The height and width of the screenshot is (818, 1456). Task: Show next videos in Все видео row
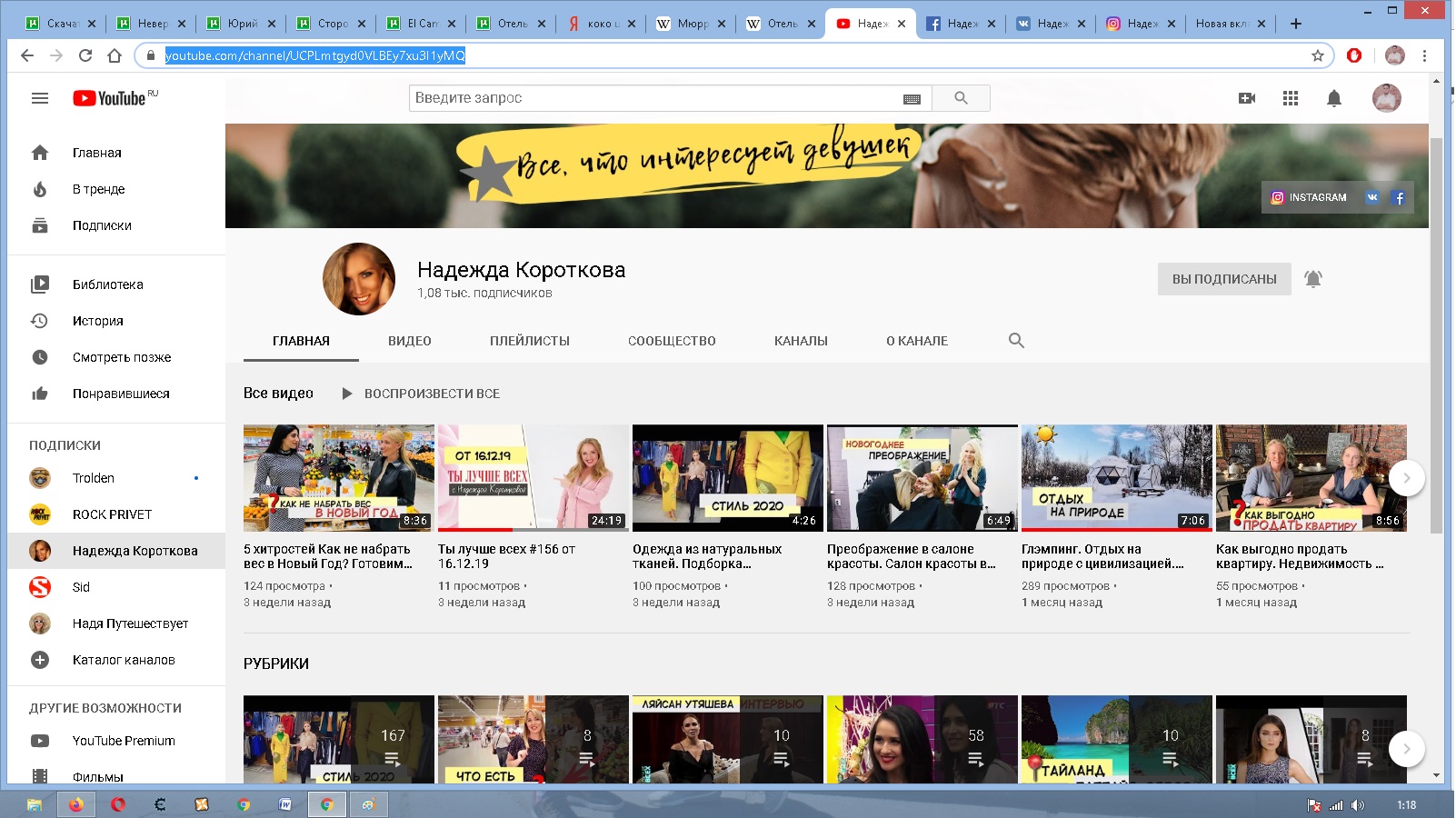[1407, 478]
